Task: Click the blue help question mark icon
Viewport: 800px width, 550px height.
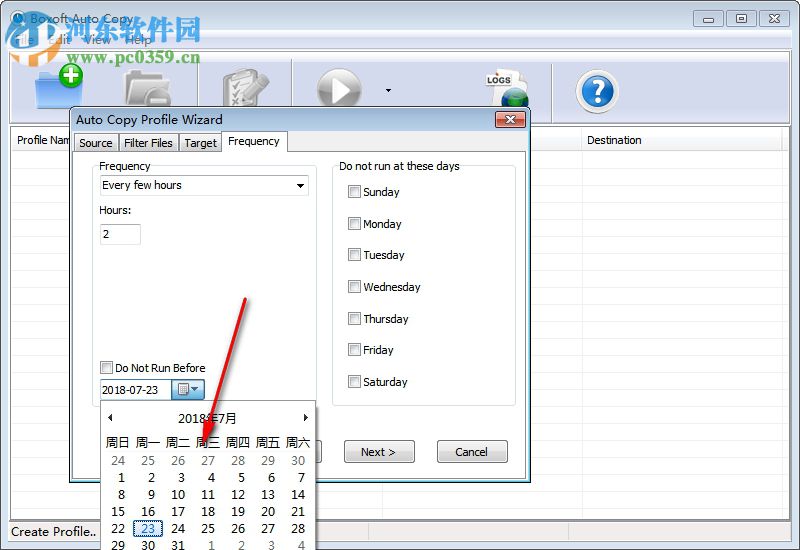Action: (x=597, y=91)
